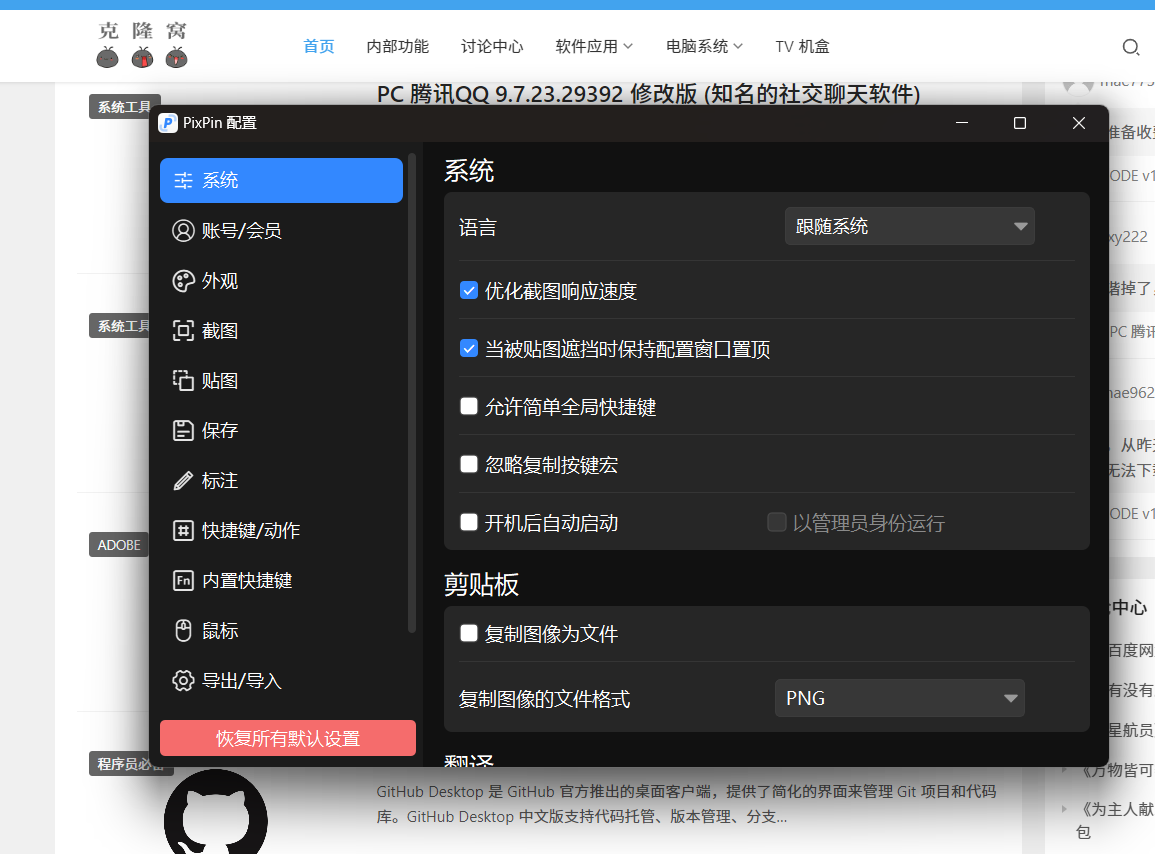The height and width of the screenshot is (854, 1155).
Task: Switch to 外观 settings tab text
Action: pos(220,281)
